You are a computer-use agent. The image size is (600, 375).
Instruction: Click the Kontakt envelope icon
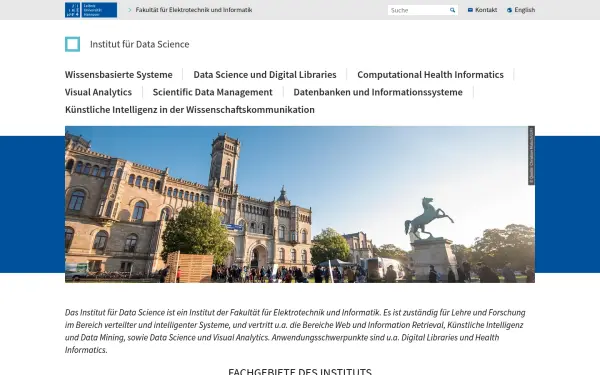[470, 10]
